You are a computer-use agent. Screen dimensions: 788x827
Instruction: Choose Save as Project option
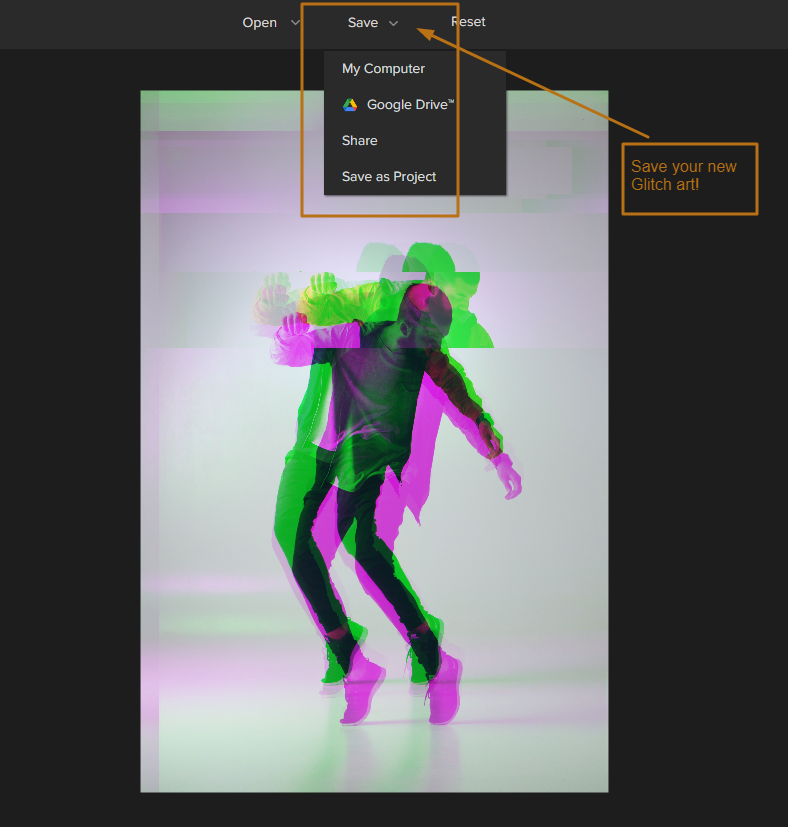389,177
